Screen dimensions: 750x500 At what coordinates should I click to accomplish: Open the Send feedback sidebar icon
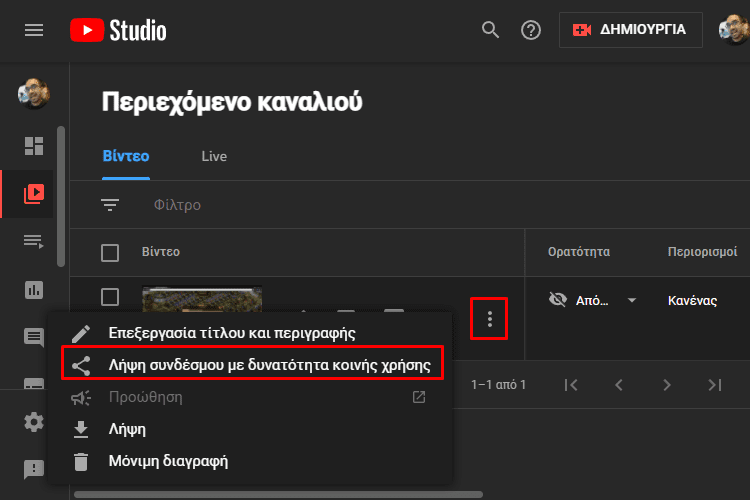pos(34,469)
